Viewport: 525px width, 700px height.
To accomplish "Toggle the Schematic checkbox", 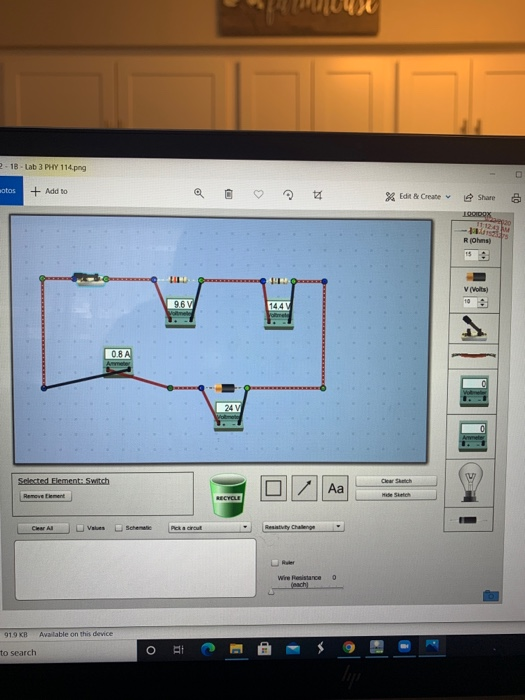I will pos(119,528).
